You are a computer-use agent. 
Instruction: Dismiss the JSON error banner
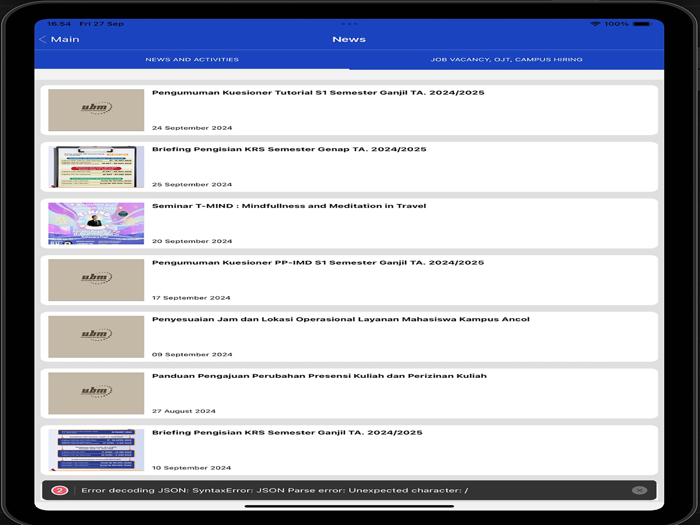(x=639, y=490)
